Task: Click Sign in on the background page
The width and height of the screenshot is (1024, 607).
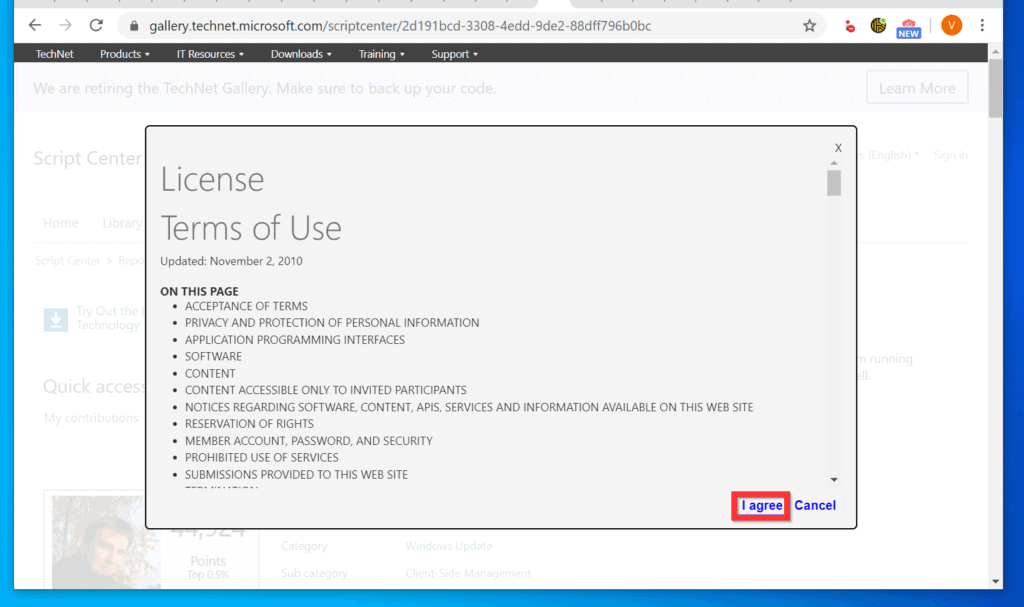Action: (950, 155)
